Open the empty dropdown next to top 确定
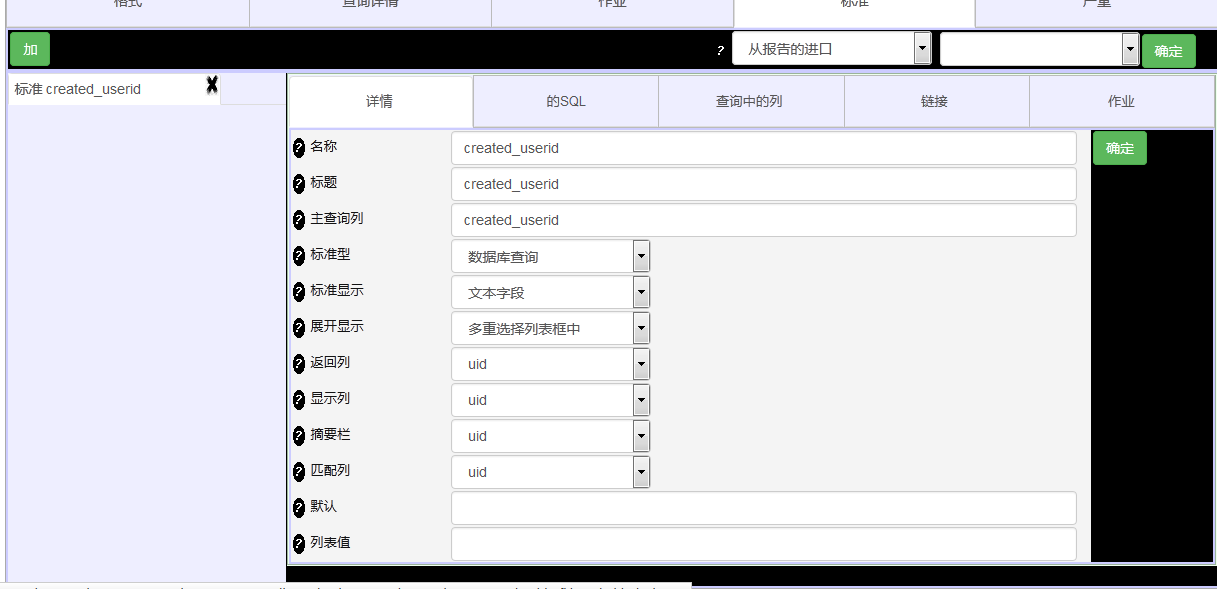 pyautogui.click(x=1040, y=48)
